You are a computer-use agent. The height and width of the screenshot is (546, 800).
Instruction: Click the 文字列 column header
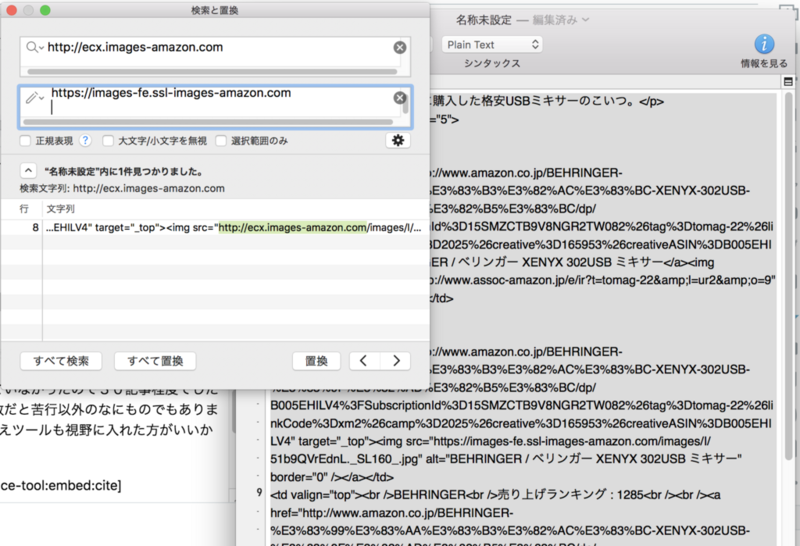click(61, 209)
